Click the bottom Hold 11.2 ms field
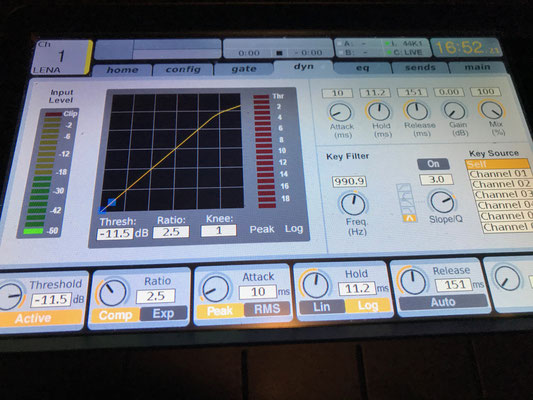533x400 pixels. point(357,289)
